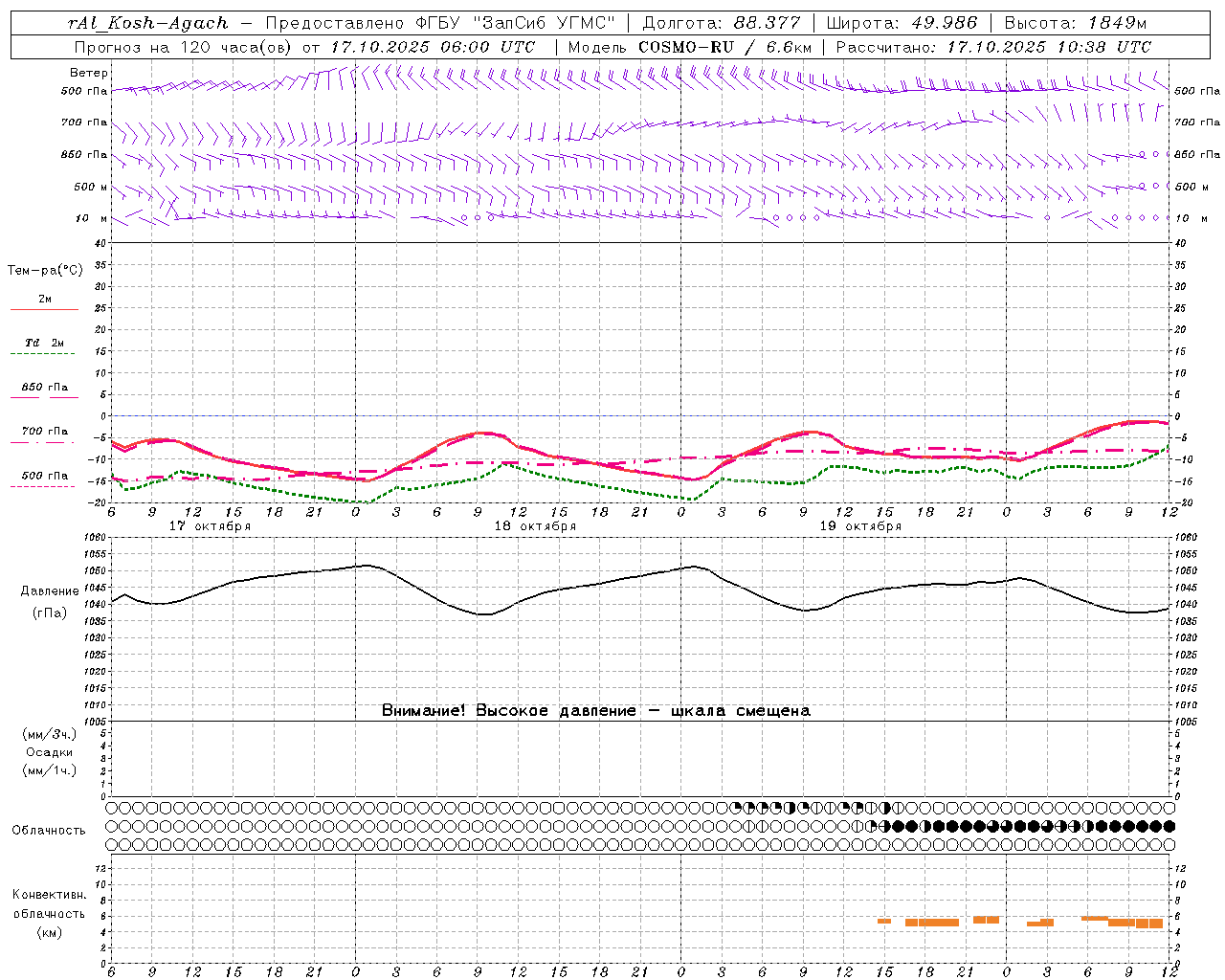The width and height of the screenshot is (1225, 980).
Task: Select the 700 гПа temperature legend entry
Action: tap(44, 432)
